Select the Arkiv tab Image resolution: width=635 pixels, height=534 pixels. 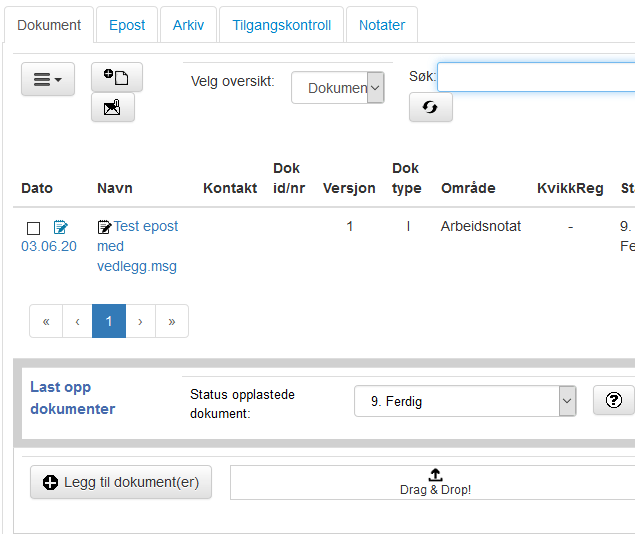pos(188,25)
